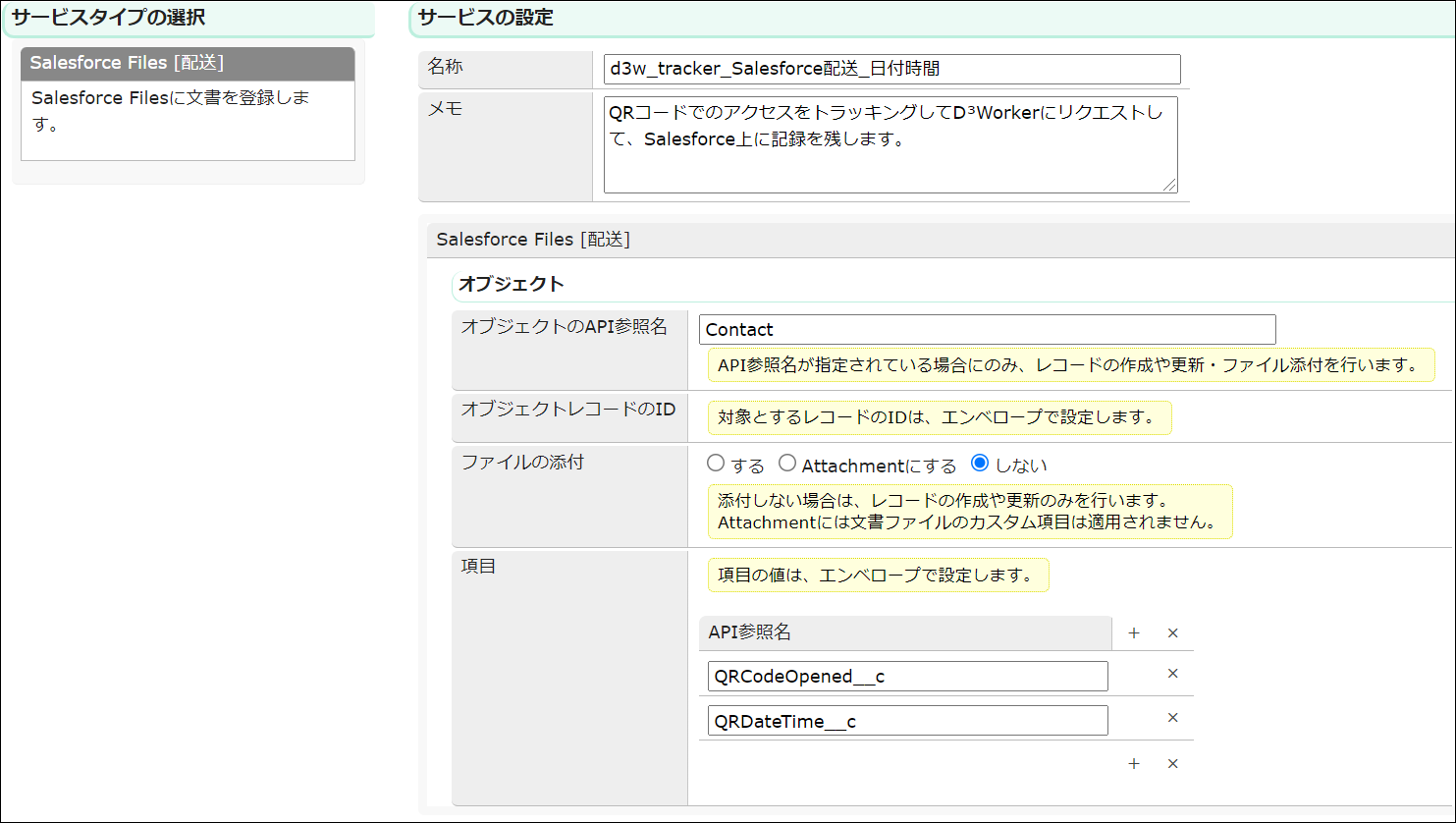Image resolution: width=1456 pixels, height=823 pixels.
Task: Delete the QRDateTime__c row using ×
Action: 1172,718
